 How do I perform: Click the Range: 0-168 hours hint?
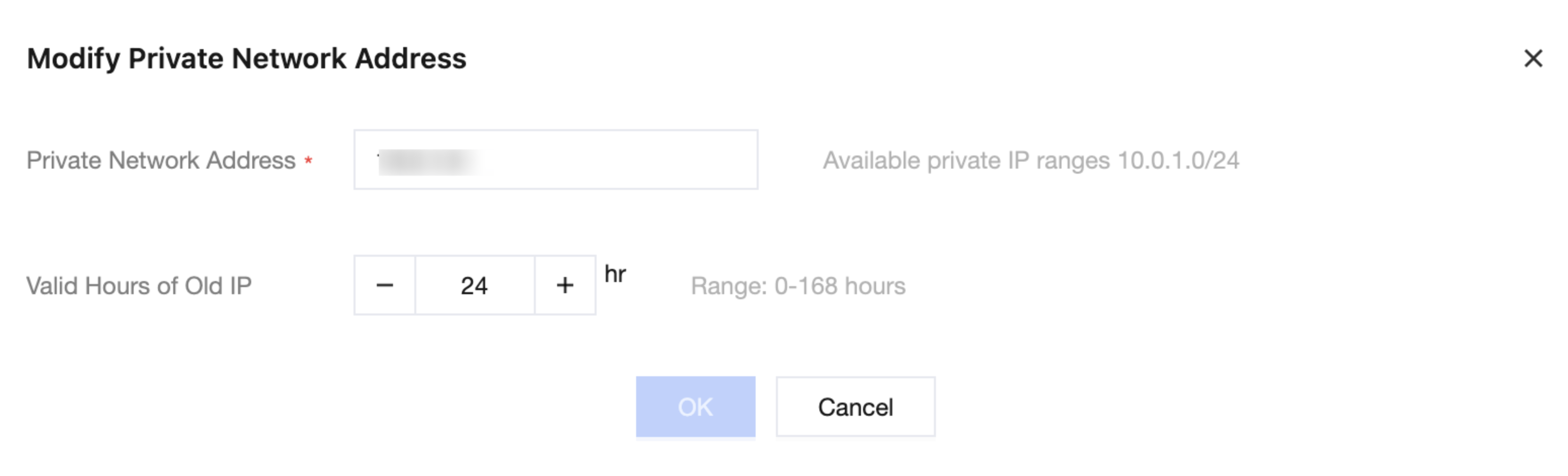click(797, 286)
